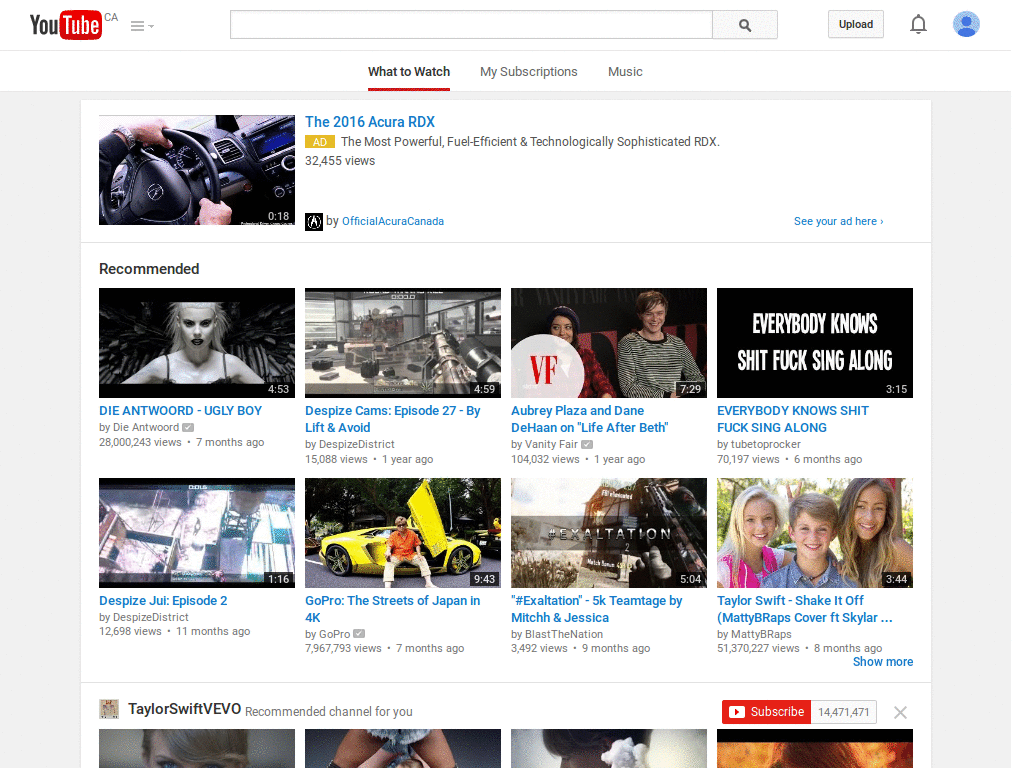Viewport: 1024px width, 768px height.
Task: Click DIE ANTWOORD - UGLY BOY title
Action: click(x=180, y=411)
